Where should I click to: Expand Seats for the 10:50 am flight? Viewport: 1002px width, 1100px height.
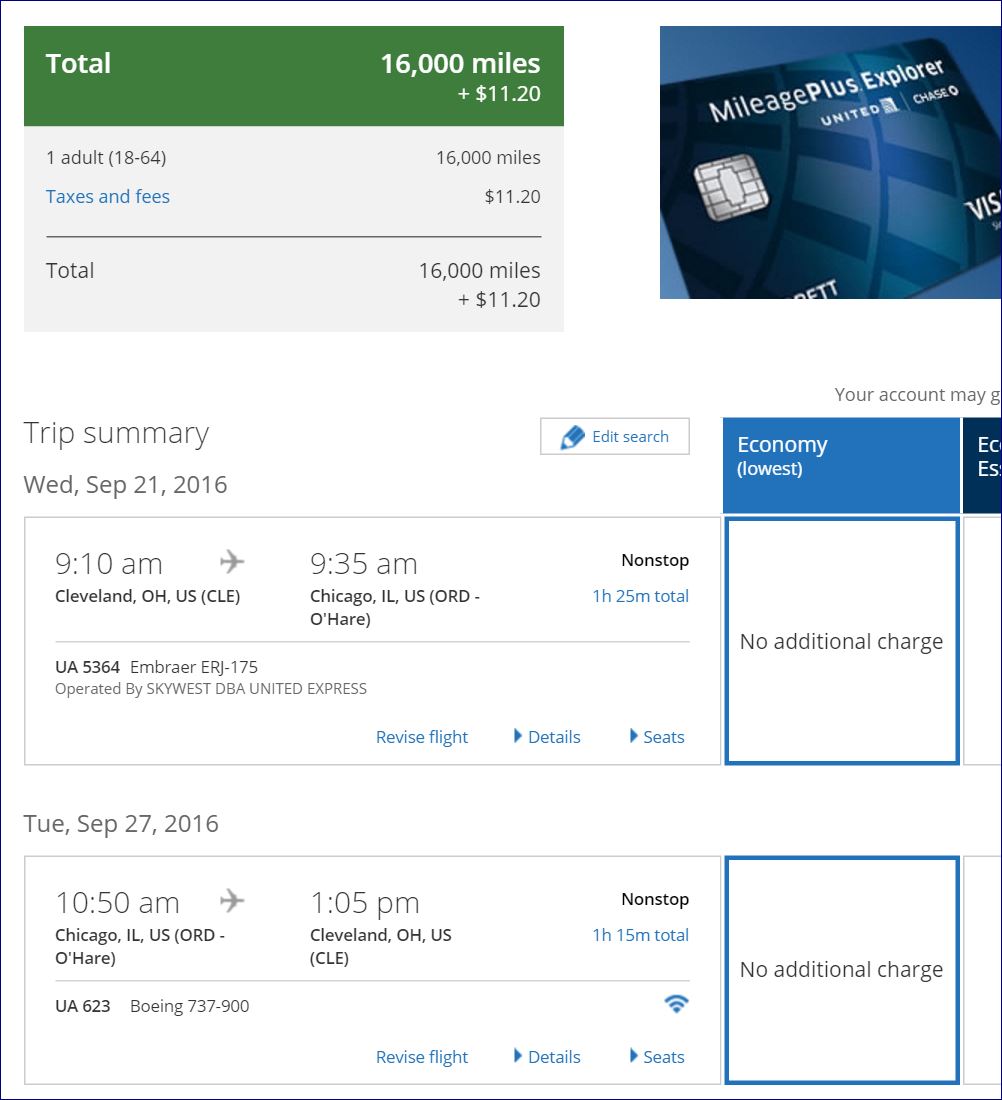[x=657, y=1057]
